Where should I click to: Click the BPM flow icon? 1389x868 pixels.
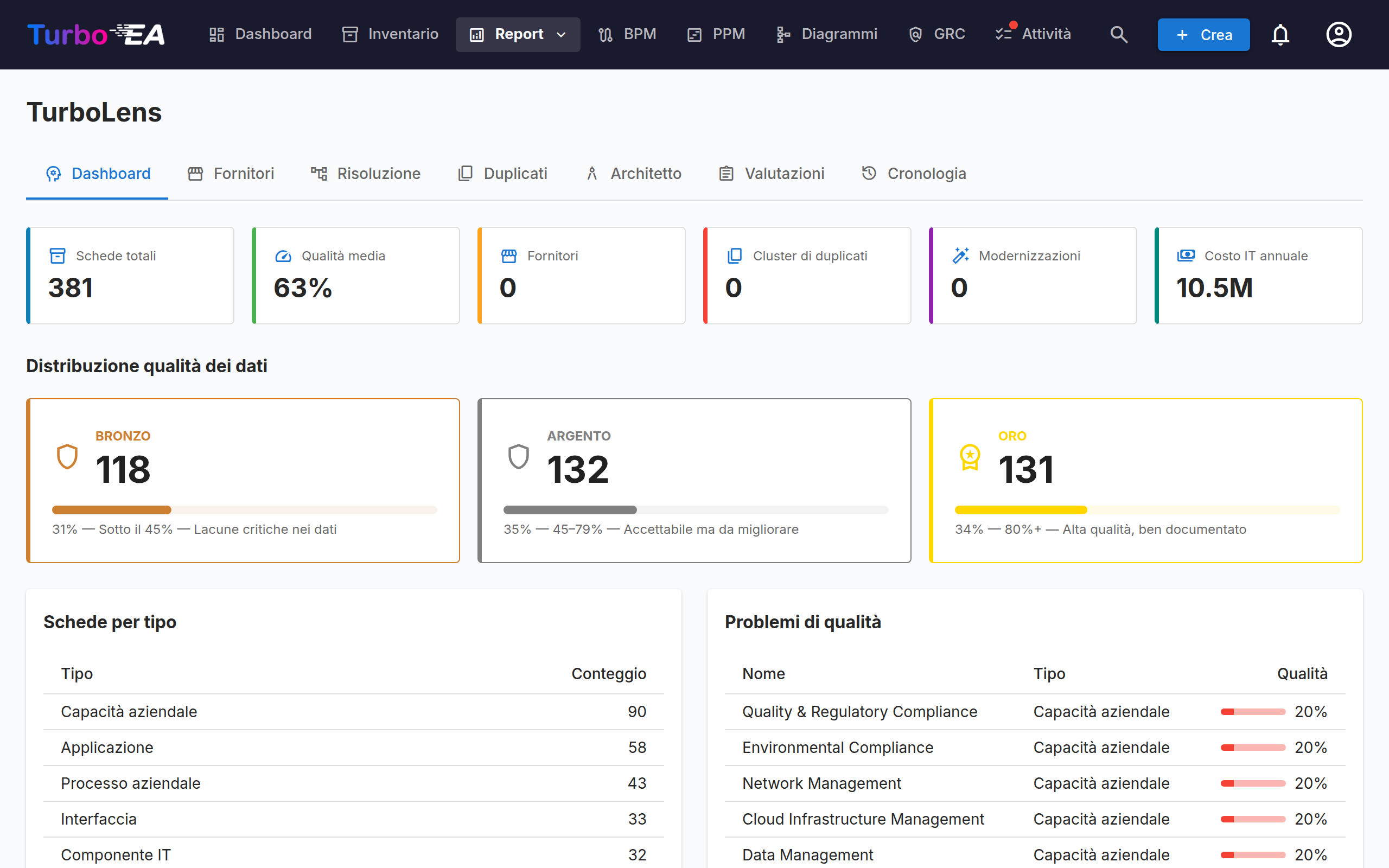[606, 34]
